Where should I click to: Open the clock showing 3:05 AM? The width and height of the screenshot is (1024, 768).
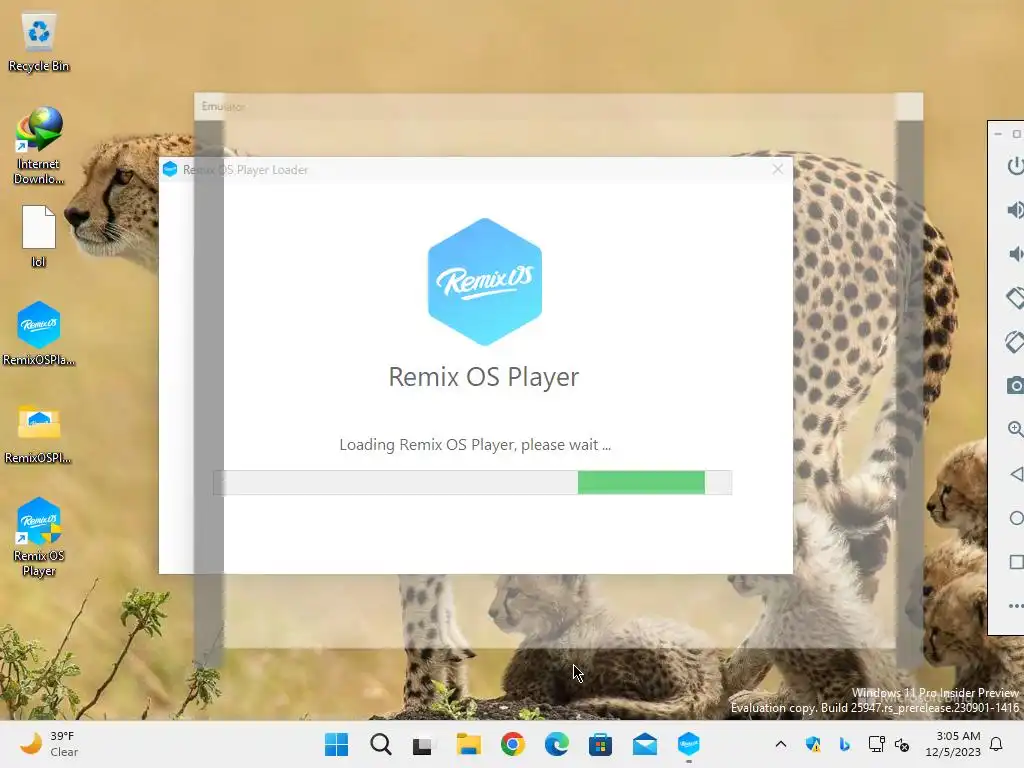953,744
